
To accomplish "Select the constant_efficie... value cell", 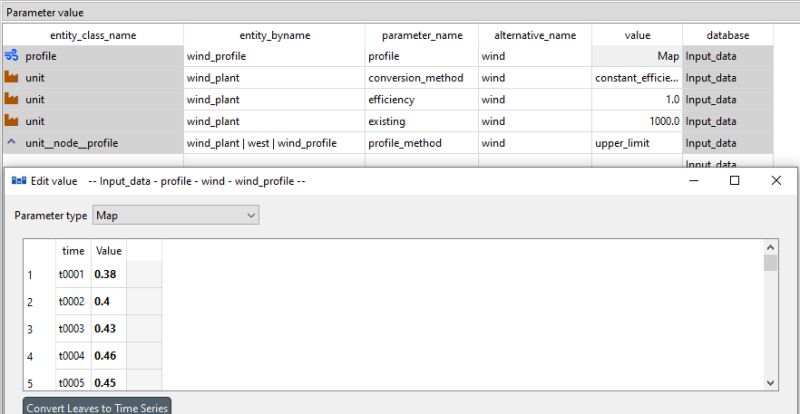I will pyautogui.click(x=637, y=78).
